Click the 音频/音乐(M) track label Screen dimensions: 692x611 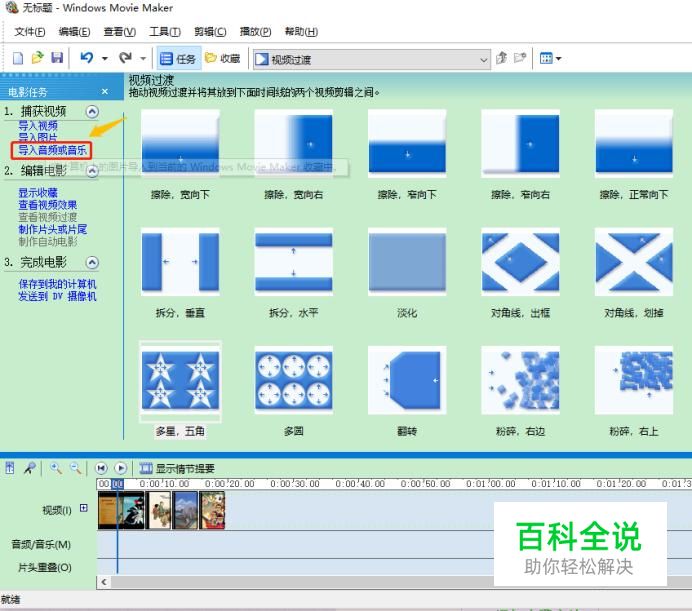coord(41,545)
